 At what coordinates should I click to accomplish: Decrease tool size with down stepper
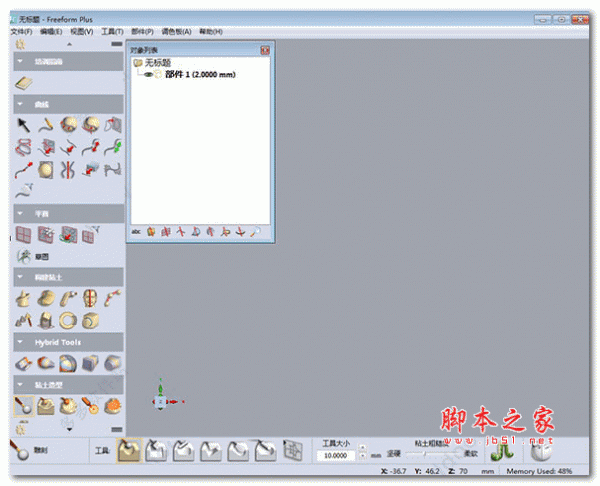point(362,456)
